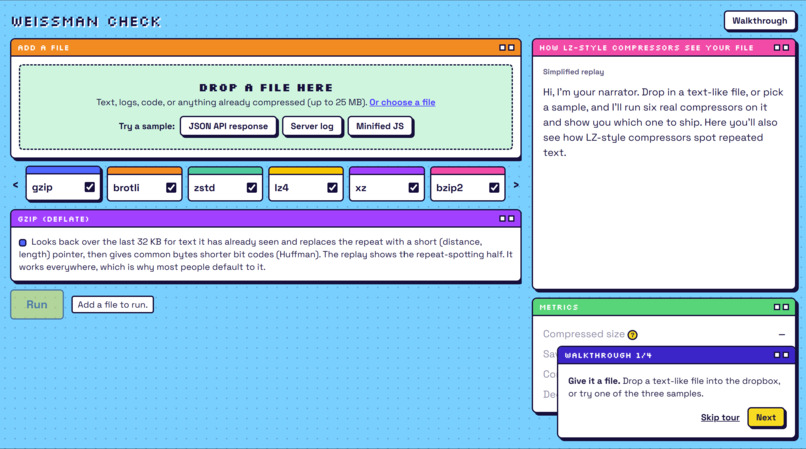The width and height of the screenshot is (806, 449).
Task: Go to the next compressor with the right arrow
Action: (516, 185)
